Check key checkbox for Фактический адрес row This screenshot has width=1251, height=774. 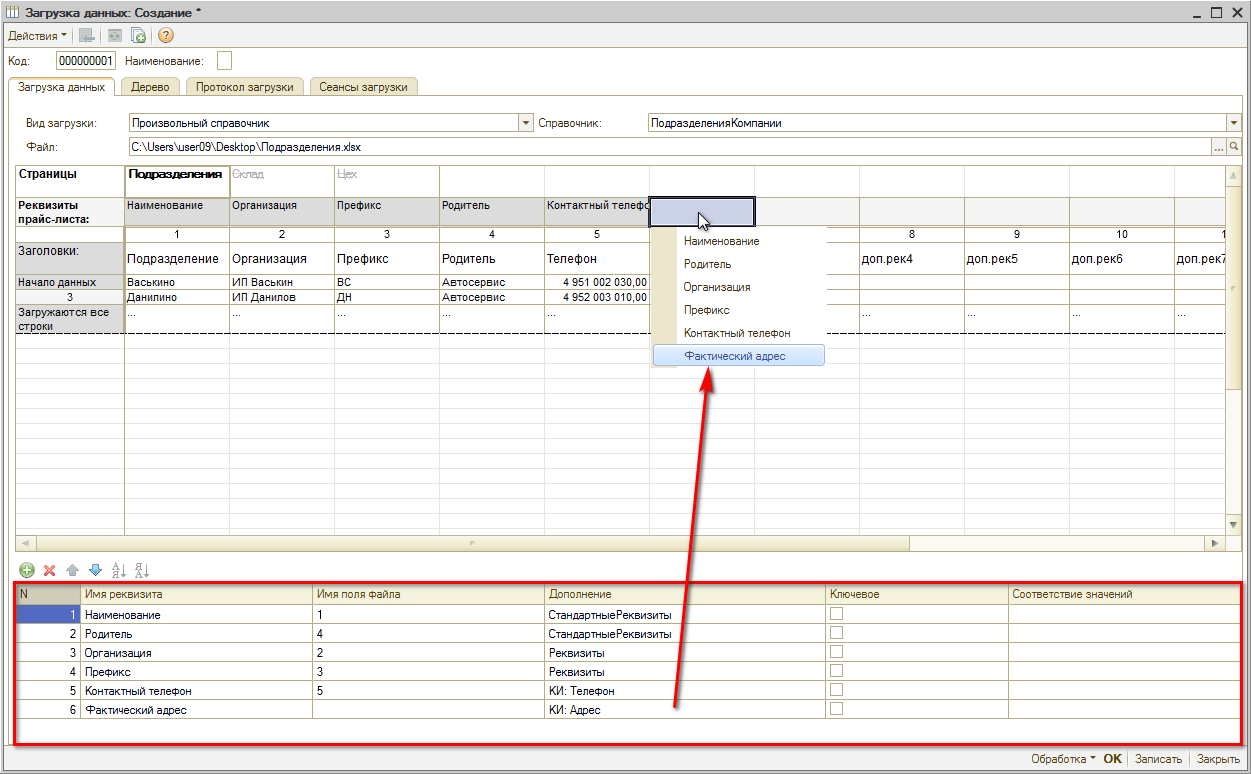tap(836, 709)
